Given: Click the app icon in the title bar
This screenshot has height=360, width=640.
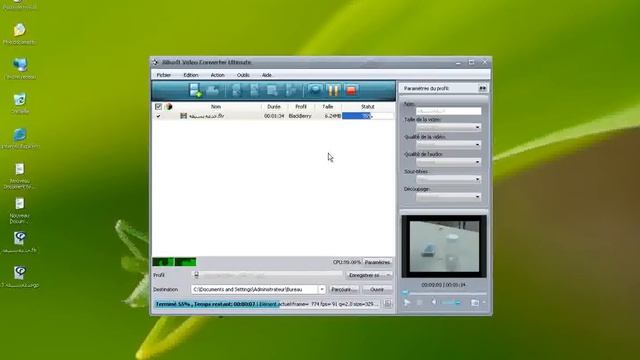Looking at the screenshot, I should (x=155, y=62).
